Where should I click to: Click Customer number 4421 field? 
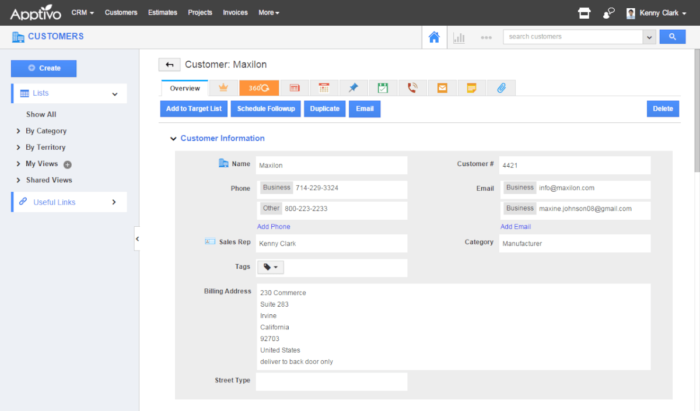(575, 165)
